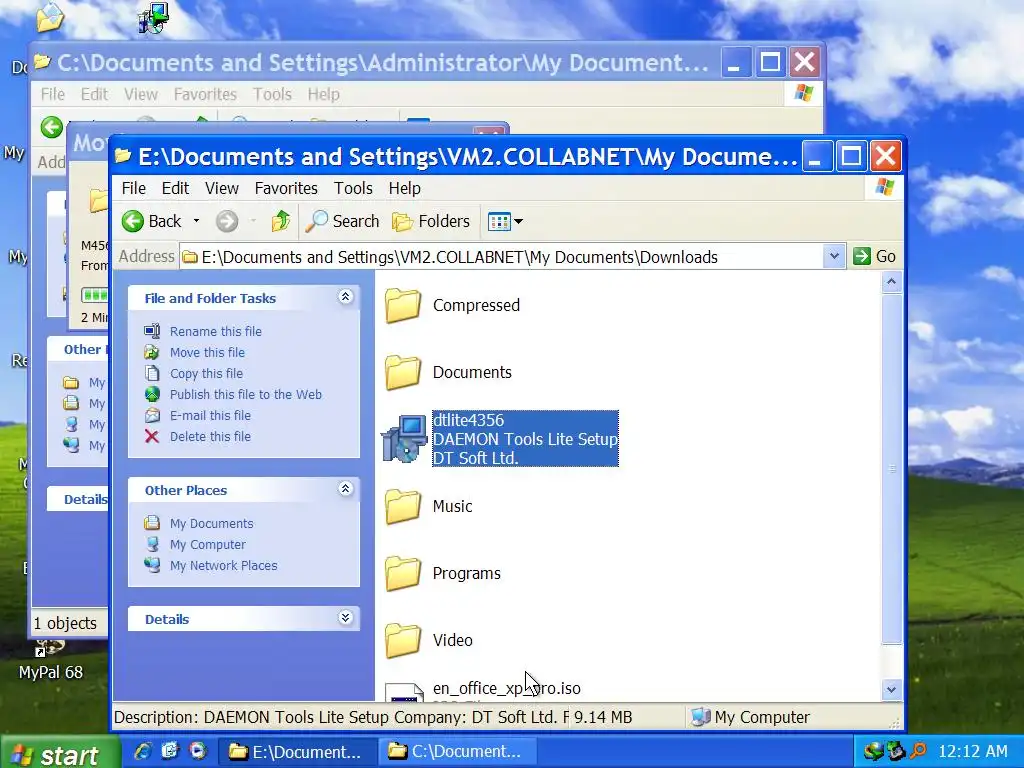The image size is (1024, 768).
Task: Click Delete this file
Action: [x=210, y=436]
